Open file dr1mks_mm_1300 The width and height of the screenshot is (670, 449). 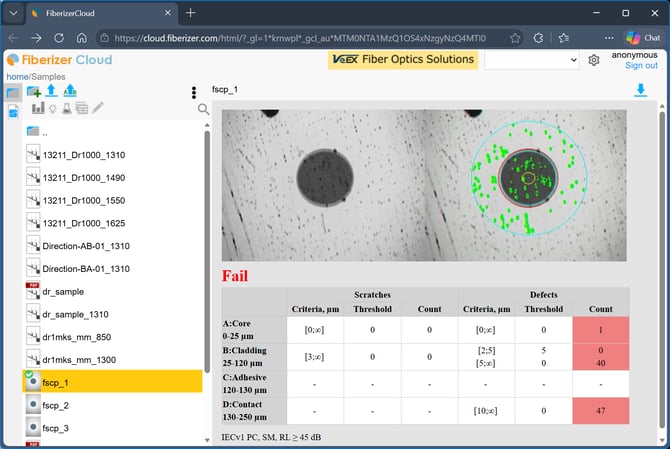[x=113, y=360]
